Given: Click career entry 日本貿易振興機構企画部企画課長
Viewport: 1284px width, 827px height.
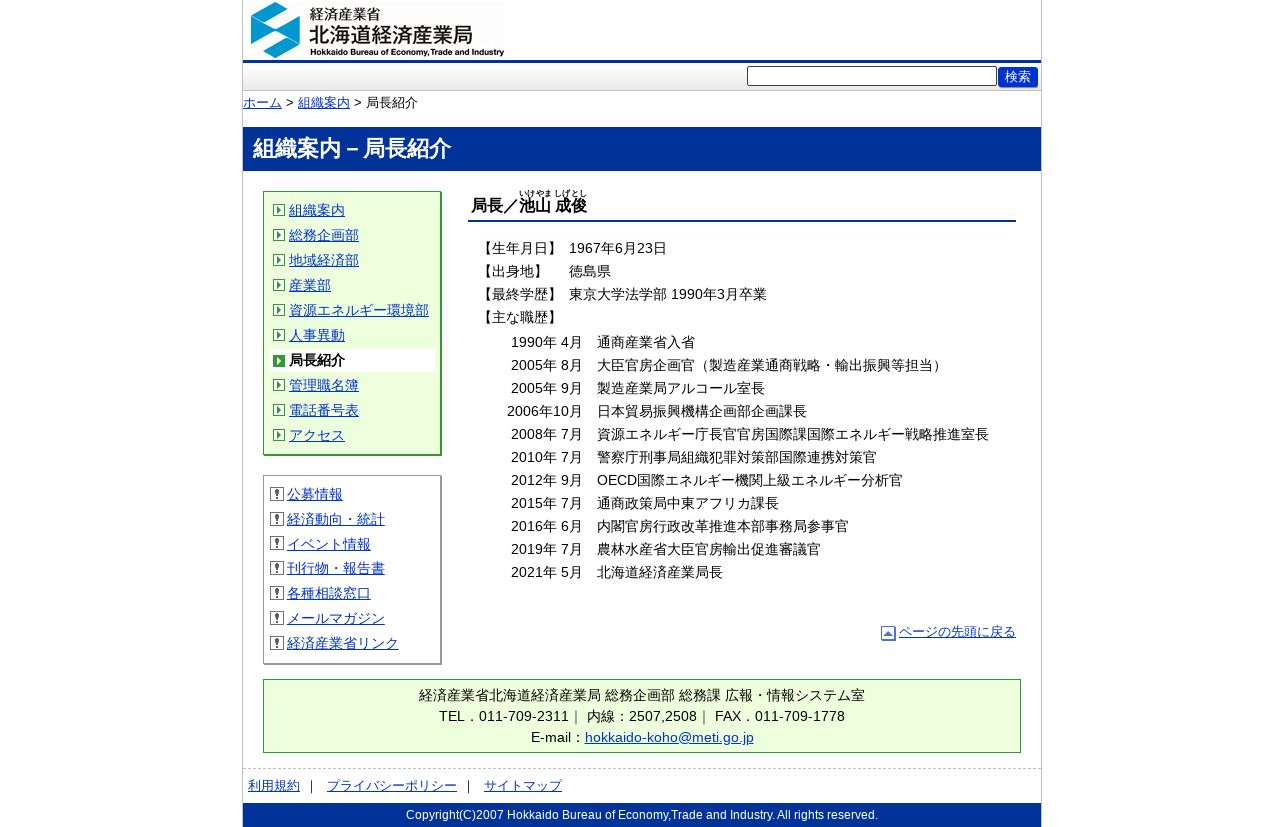Looking at the screenshot, I should 702,411.
